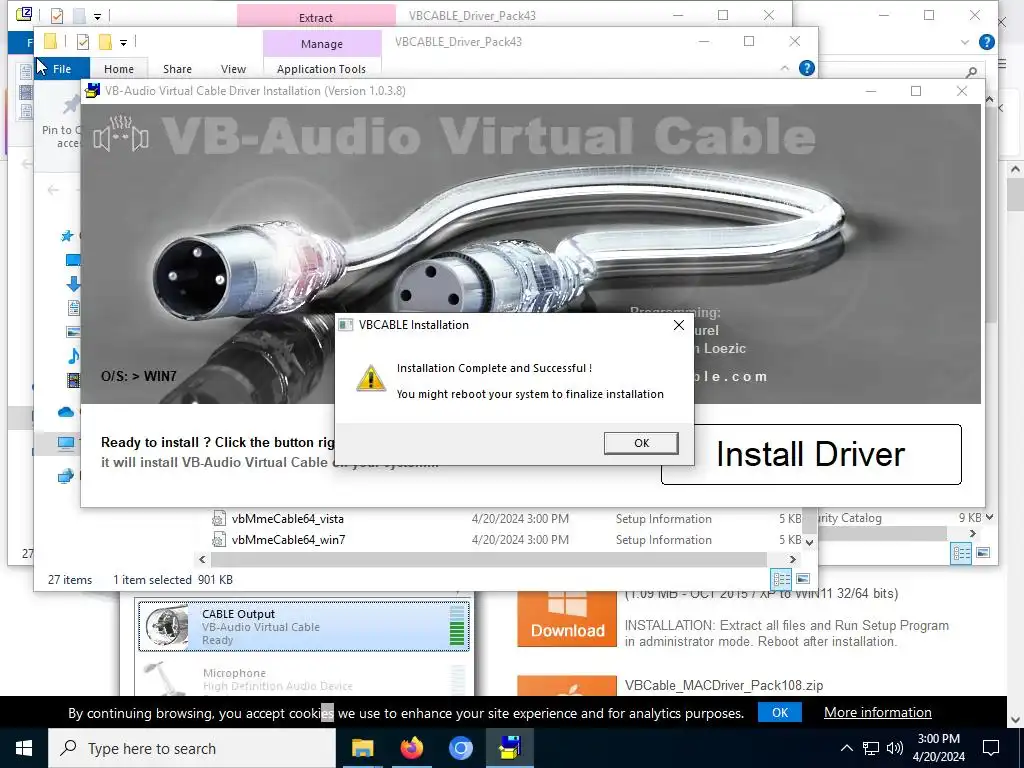The height and width of the screenshot is (768, 1024).
Task: Click the VB-Audio installer title bar icon
Action: 93,91
